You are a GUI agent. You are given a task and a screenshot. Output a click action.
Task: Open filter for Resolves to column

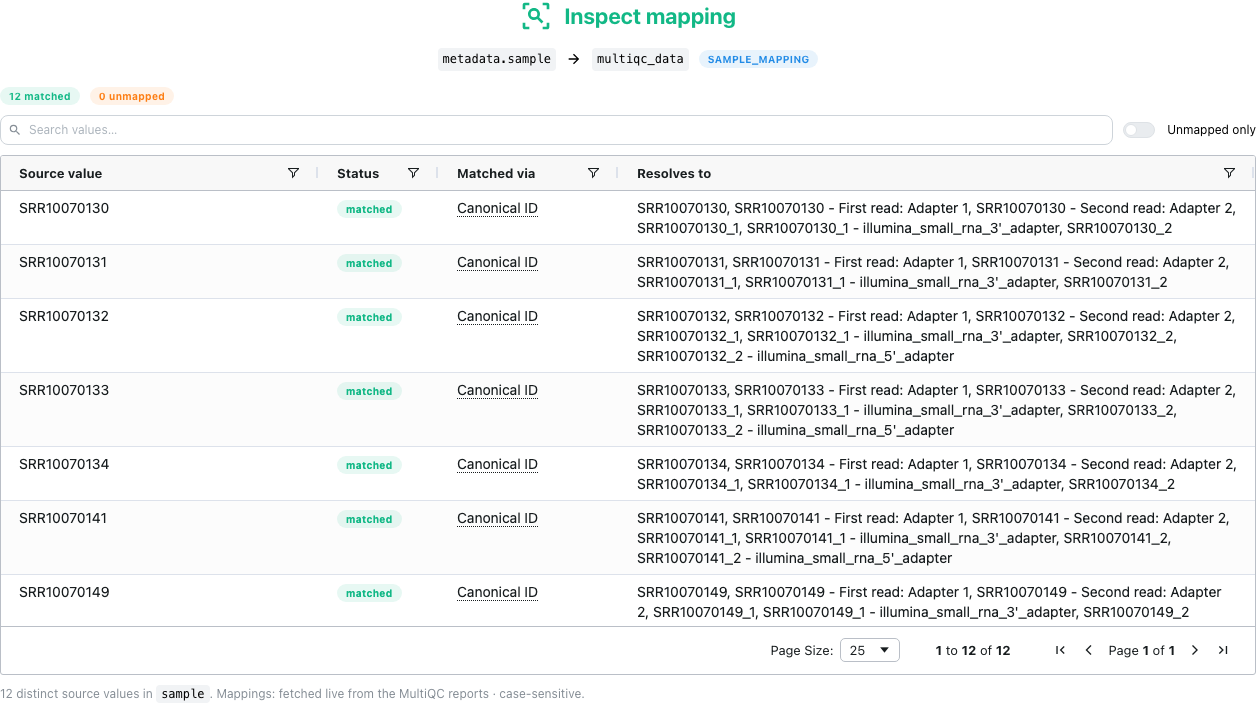1229,173
